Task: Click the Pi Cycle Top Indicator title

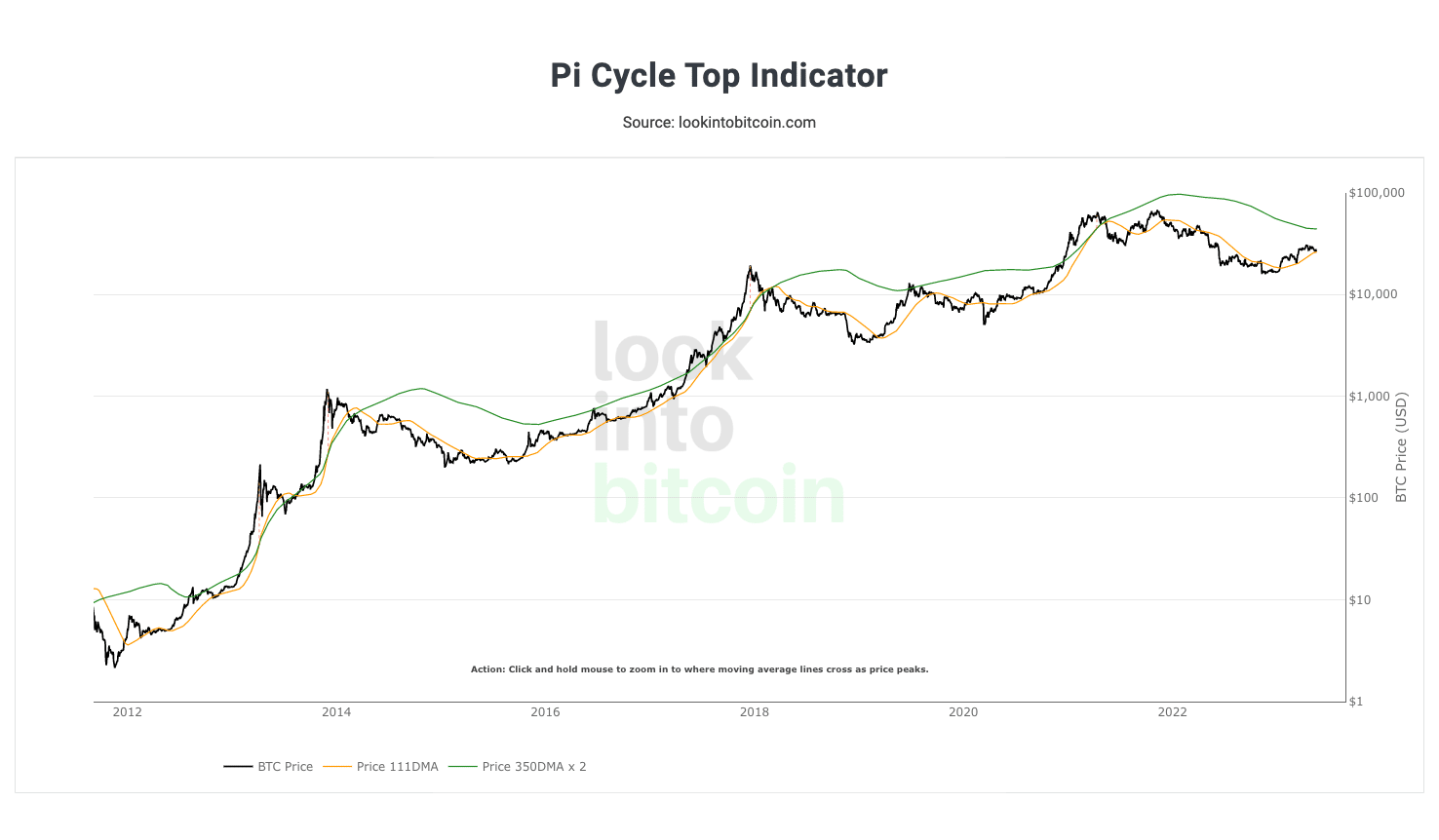Action: coord(719,76)
